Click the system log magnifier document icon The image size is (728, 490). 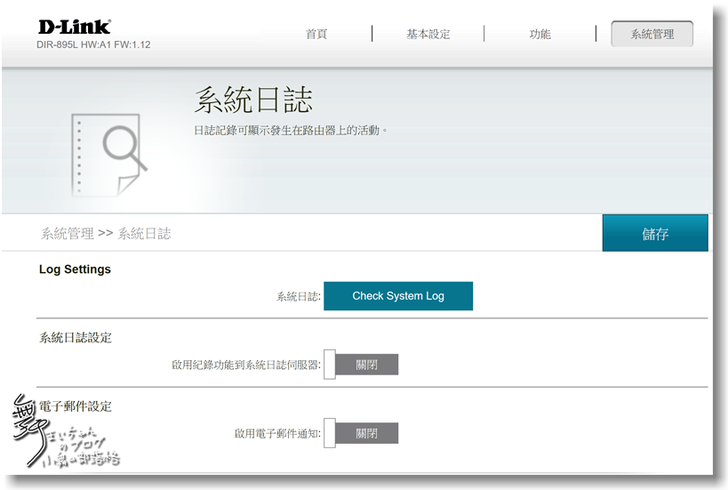point(108,153)
